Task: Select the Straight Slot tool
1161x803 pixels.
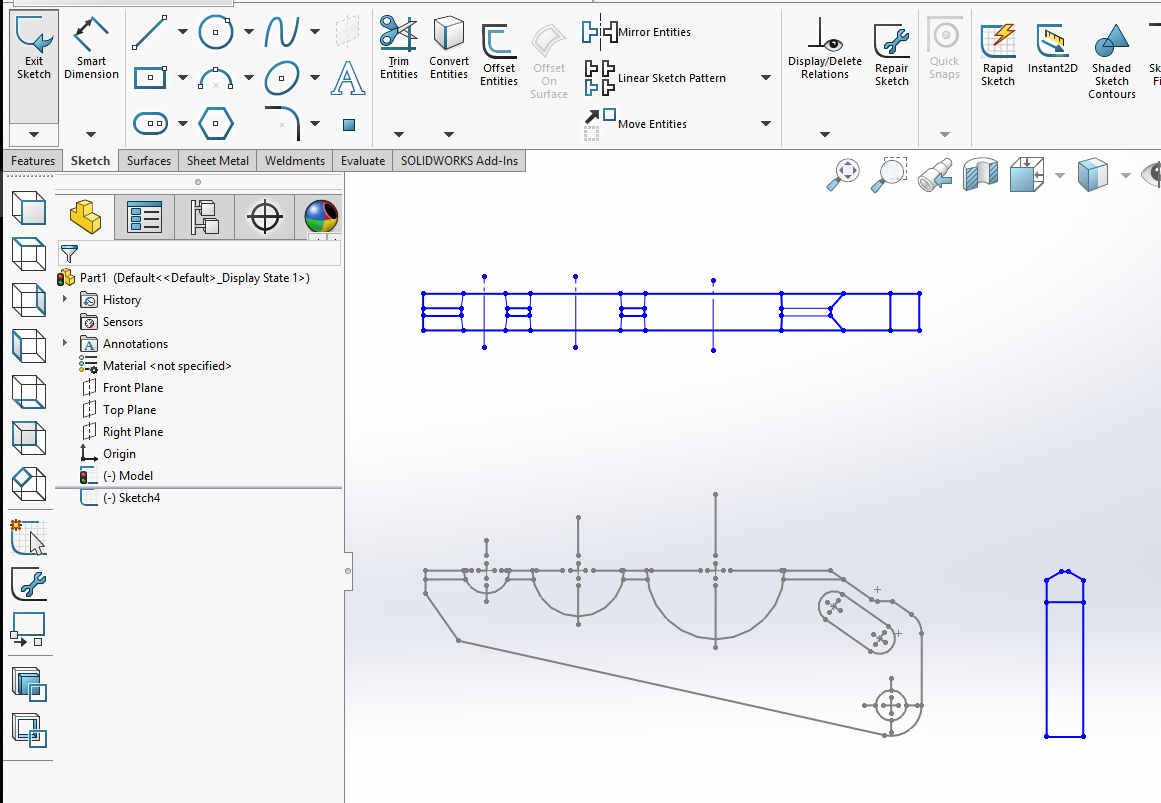Action: 150,124
